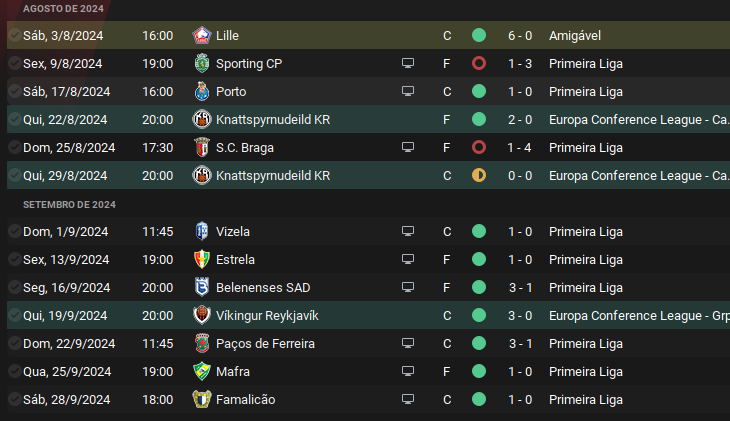Click the TV icon on the Sporting CP fixture
The image size is (730, 421).
(408, 63)
